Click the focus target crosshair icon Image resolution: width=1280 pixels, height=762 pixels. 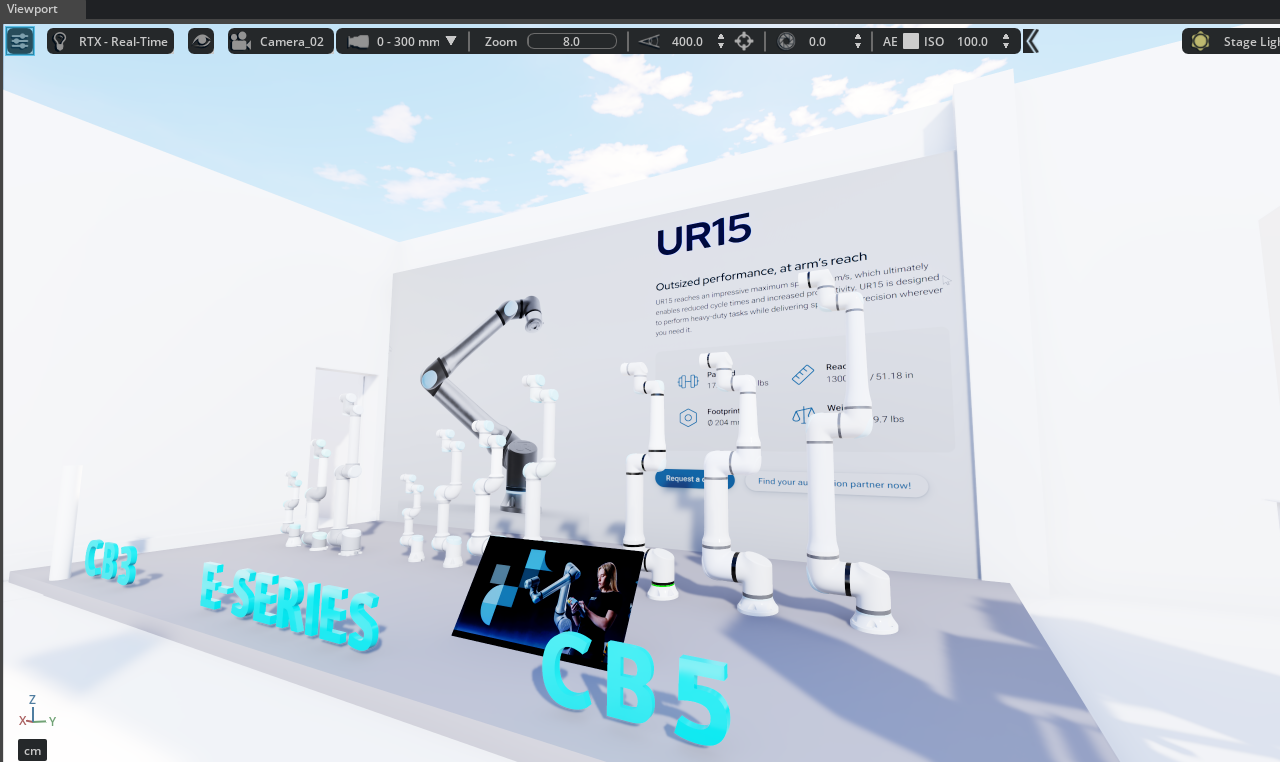[744, 41]
